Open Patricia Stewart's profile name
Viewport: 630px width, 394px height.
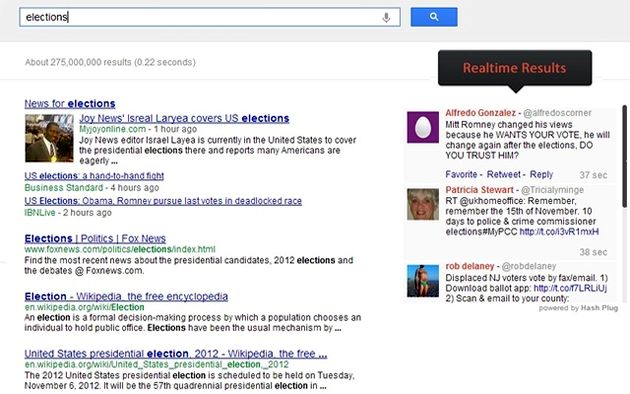479,190
